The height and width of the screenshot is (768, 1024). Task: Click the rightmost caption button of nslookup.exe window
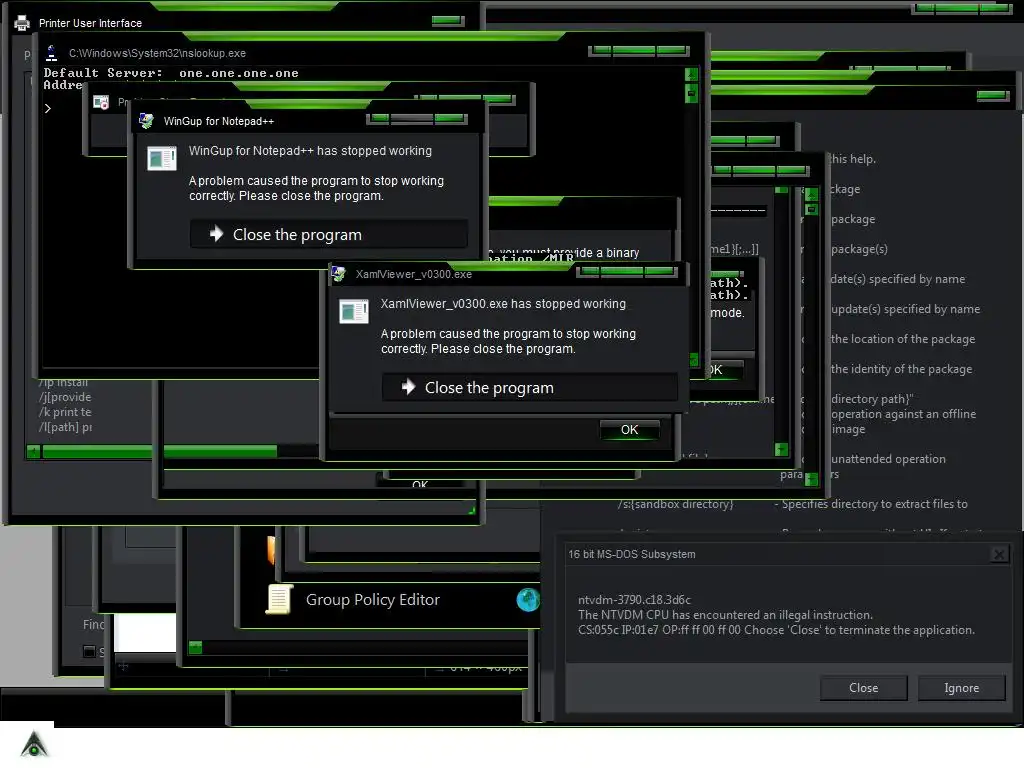pyautogui.click(x=672, y=50)
